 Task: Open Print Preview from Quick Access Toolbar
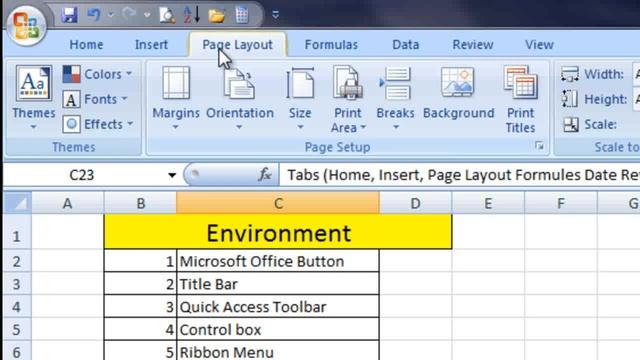point(167,15)
